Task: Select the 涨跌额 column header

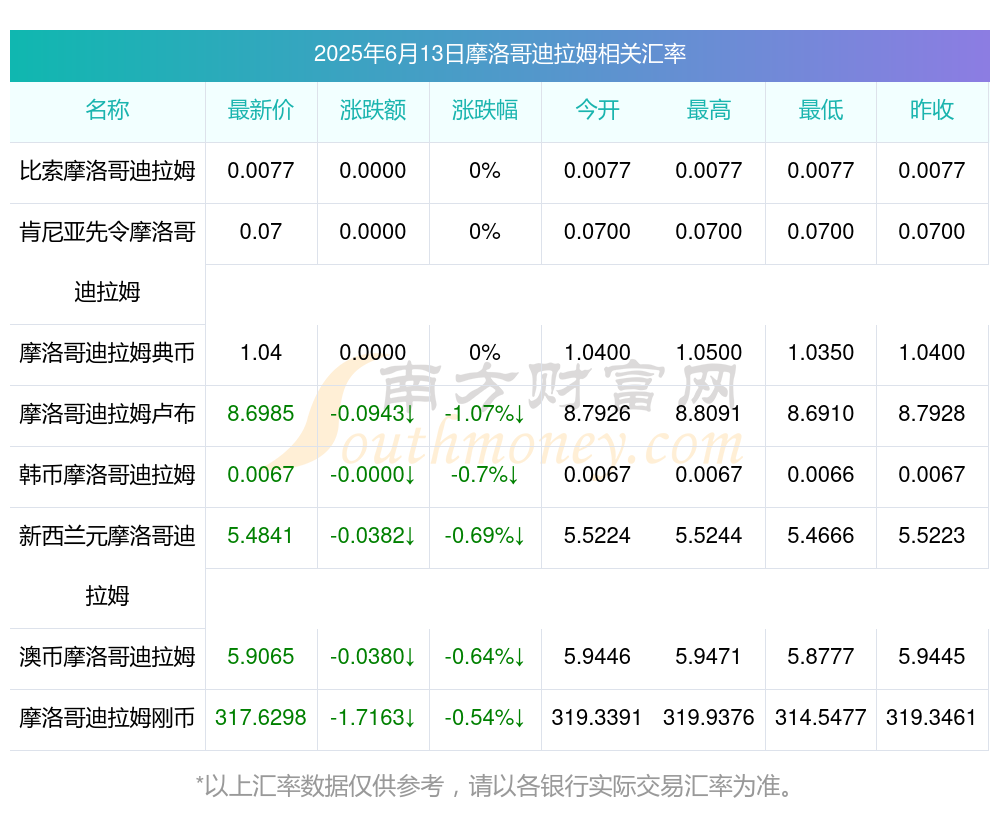Action: pos(373,110)
